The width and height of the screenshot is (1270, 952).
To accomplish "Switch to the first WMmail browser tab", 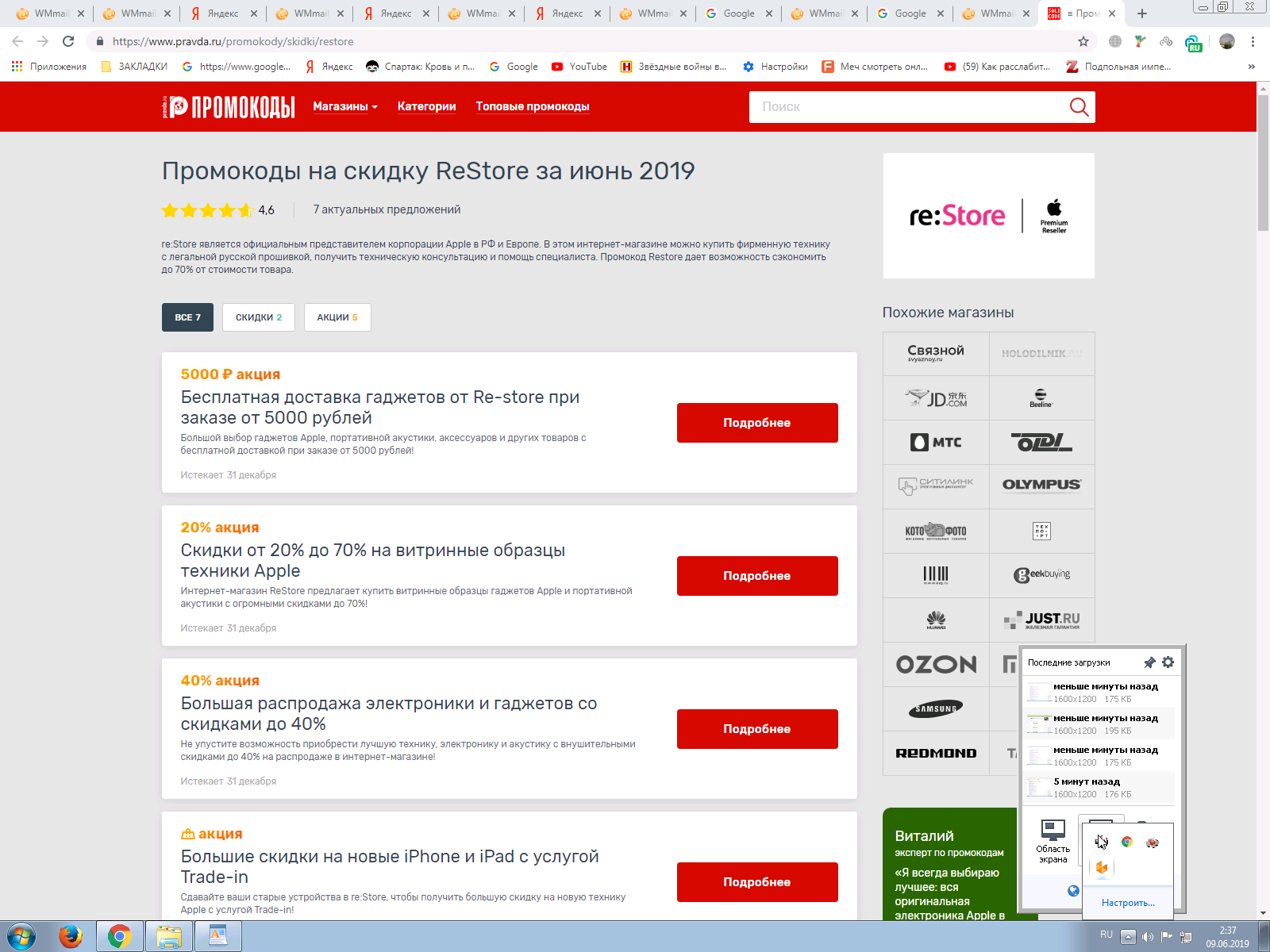I will click(x=51, y=13).
